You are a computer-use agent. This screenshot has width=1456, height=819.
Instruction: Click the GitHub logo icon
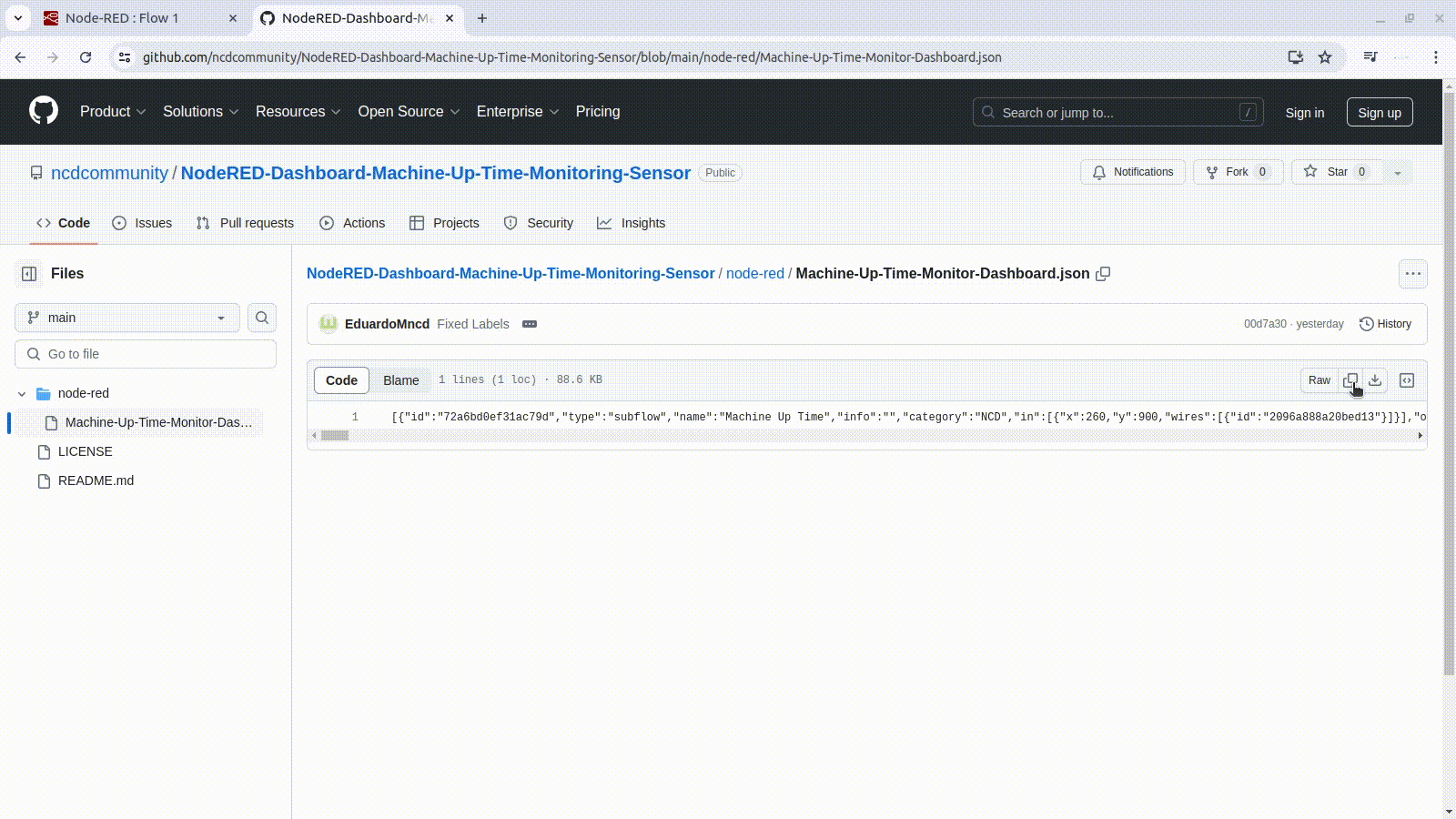(44, 111)
